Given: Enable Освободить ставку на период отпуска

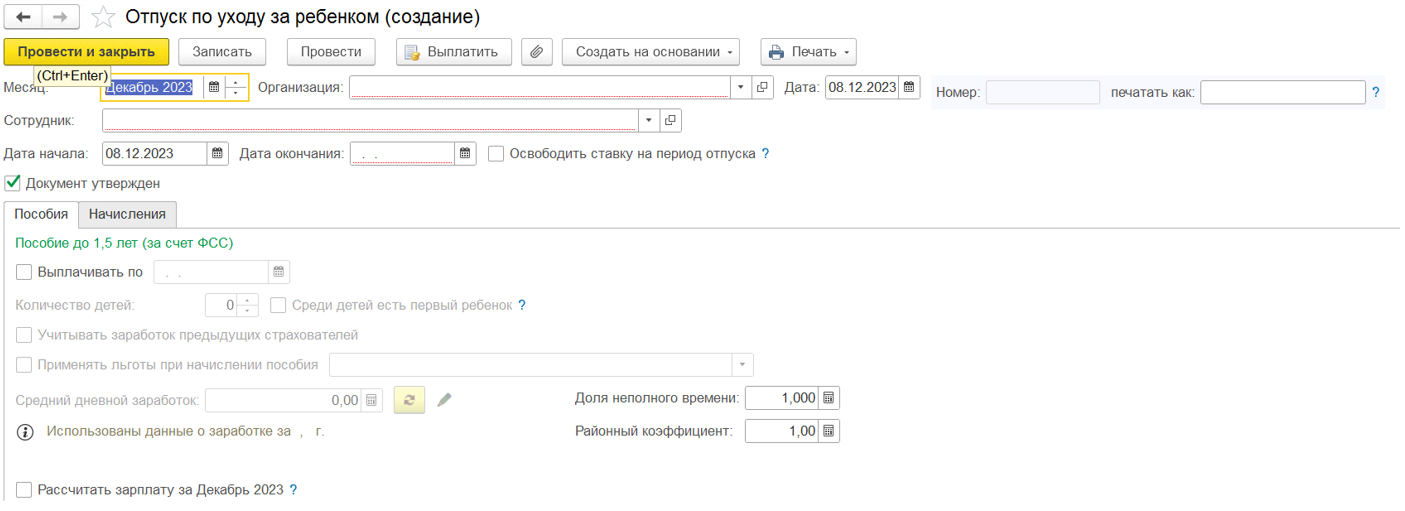Looking at the screenshot, I should tap(496, 154).
